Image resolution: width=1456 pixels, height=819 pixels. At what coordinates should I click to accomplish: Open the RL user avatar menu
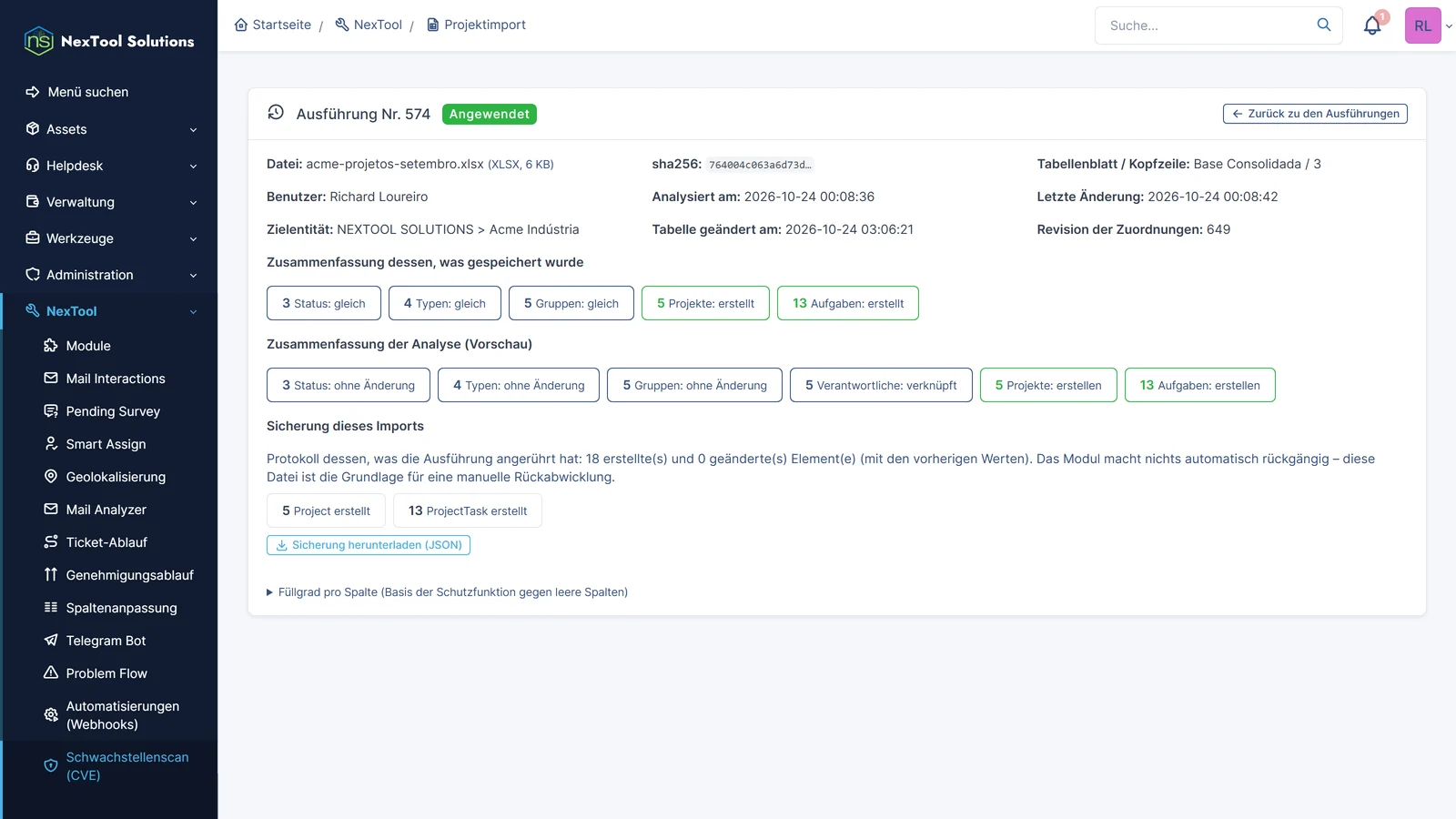click(x=1422, y=25)
